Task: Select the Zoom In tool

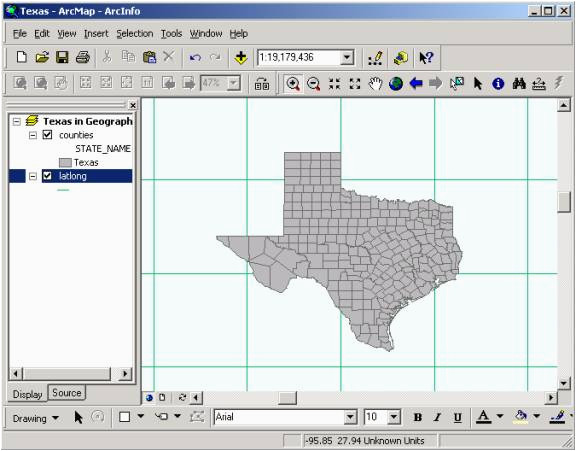Action: pyautogui.click(x=293, y=84)
